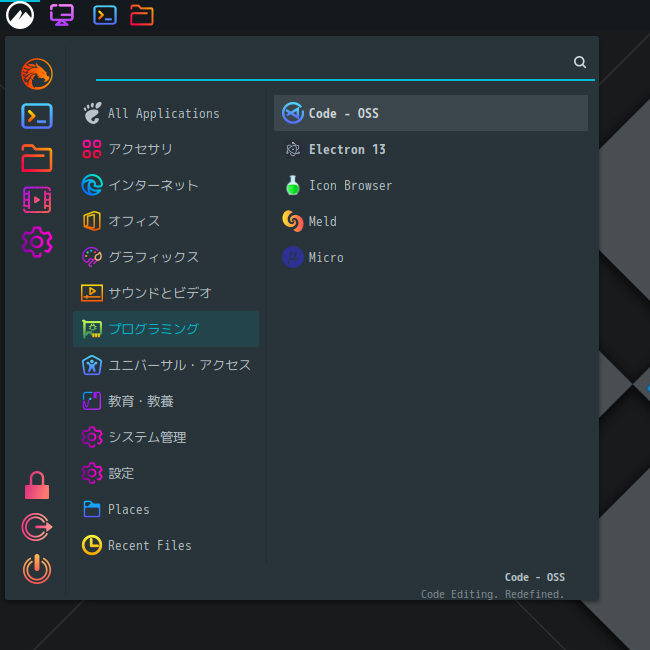Click the show desktop panel icon
Screen dimensions: 650x650
coord(62,15)
